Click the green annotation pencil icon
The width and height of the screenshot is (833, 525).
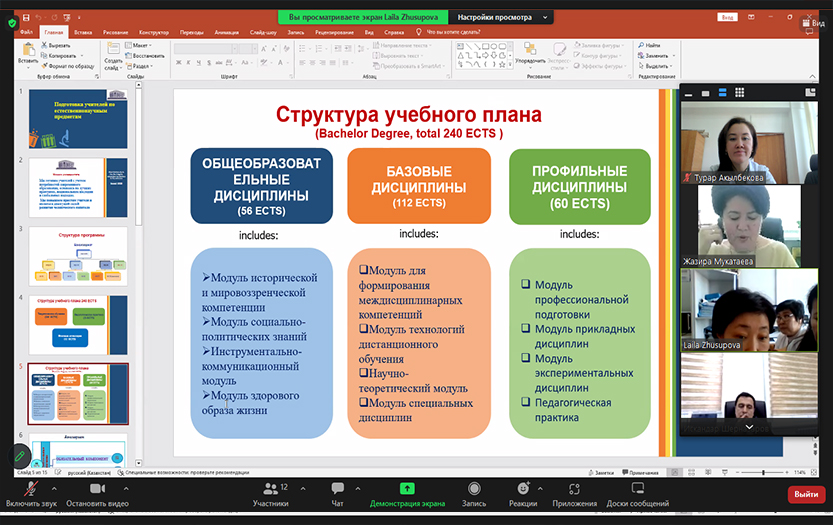(17, 456)
